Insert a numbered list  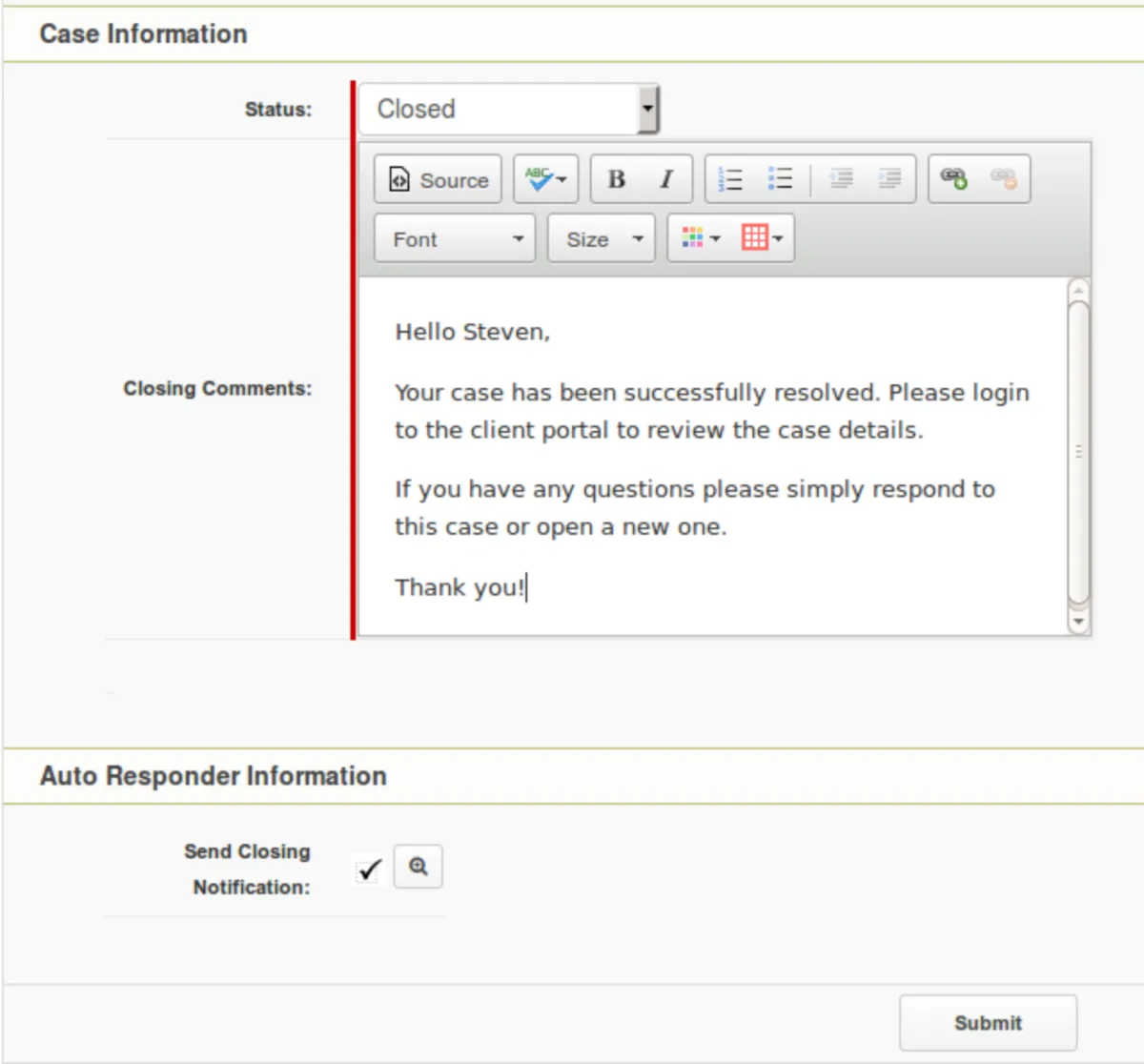pos(730,179)
